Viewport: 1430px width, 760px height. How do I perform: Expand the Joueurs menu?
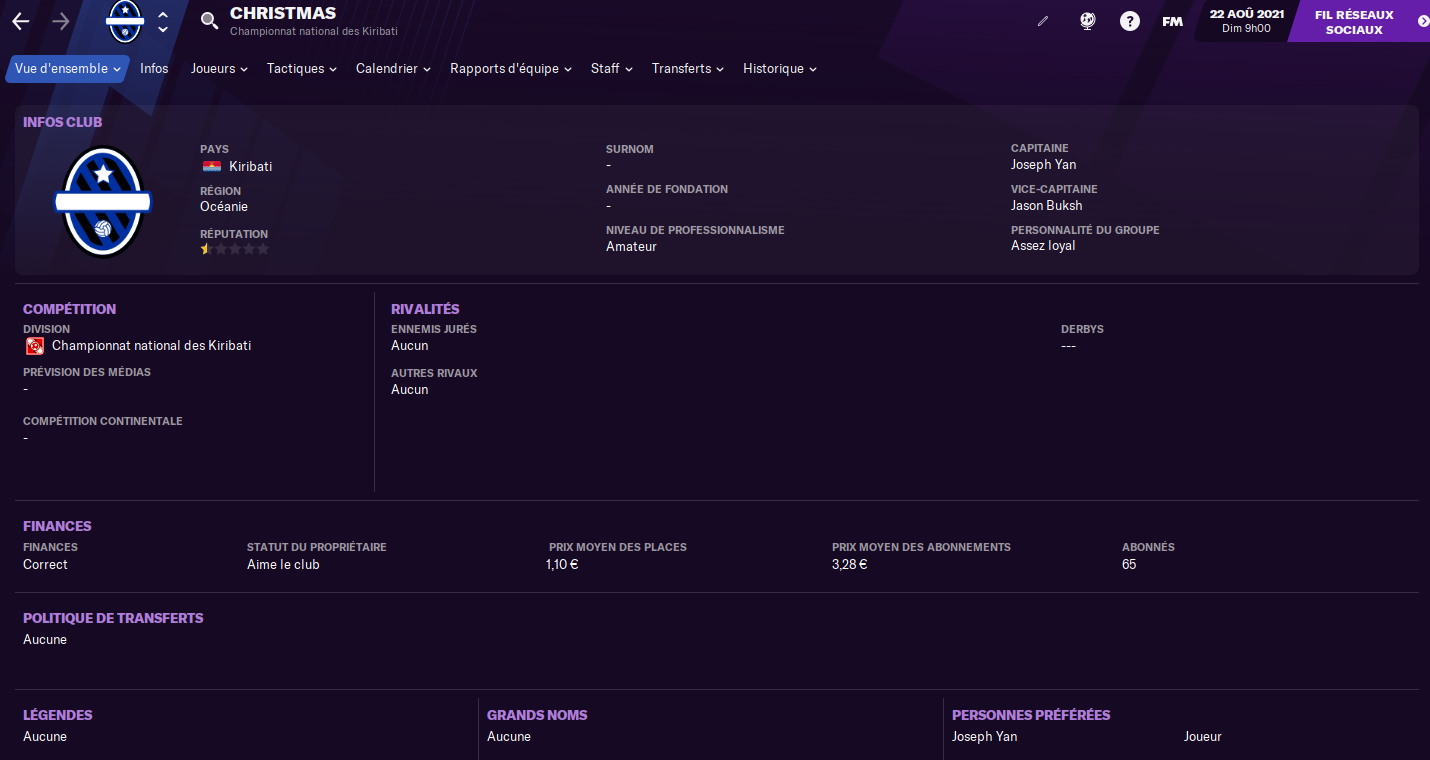point(219,69)
